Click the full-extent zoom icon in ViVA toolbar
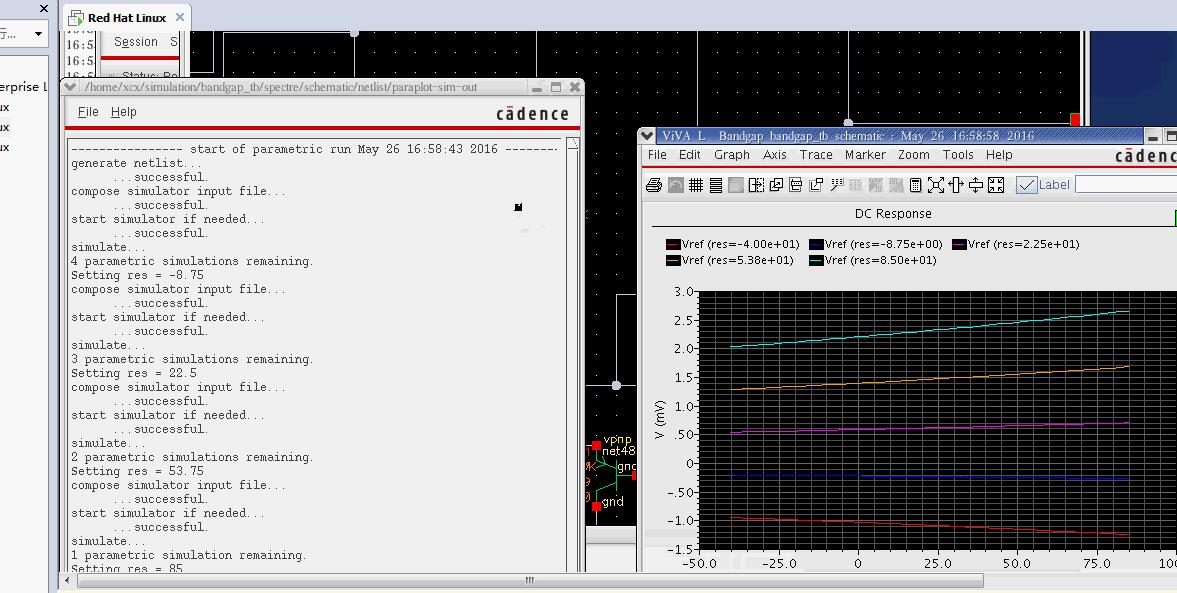Image resolution: width=1177 pixels, height=593 pixels. point(996,185)
